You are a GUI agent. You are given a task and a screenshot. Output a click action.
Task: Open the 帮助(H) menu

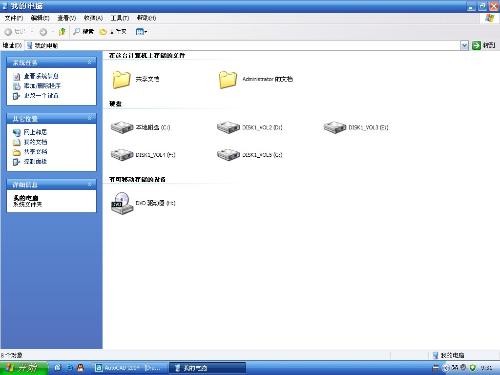(x=146, y=18)
